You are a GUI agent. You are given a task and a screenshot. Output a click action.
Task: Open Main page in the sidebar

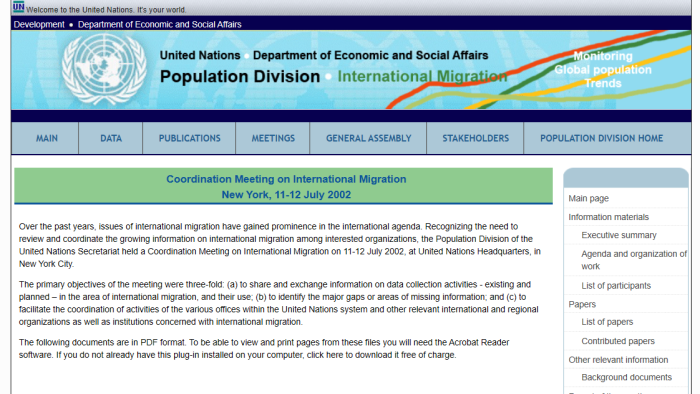tap(588, 199)
